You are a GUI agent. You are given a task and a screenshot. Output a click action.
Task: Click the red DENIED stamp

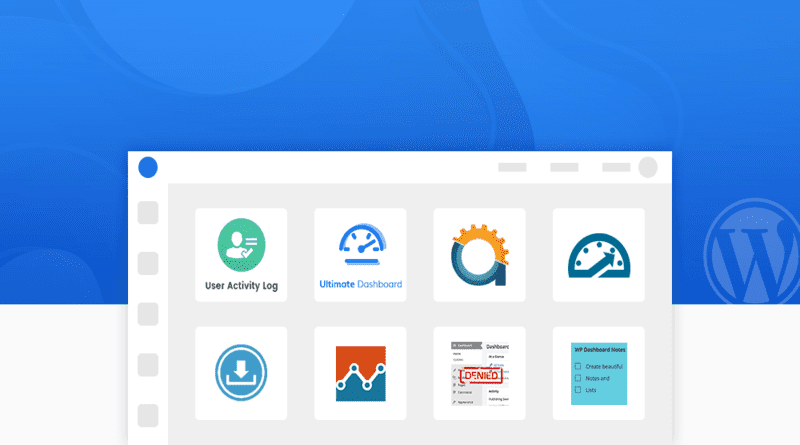click(481, 376)
